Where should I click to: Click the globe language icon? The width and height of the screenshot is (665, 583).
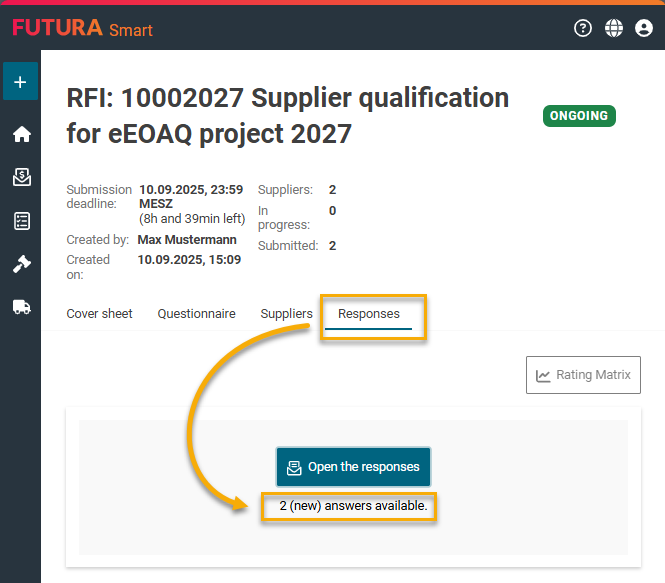pos(614,28)
